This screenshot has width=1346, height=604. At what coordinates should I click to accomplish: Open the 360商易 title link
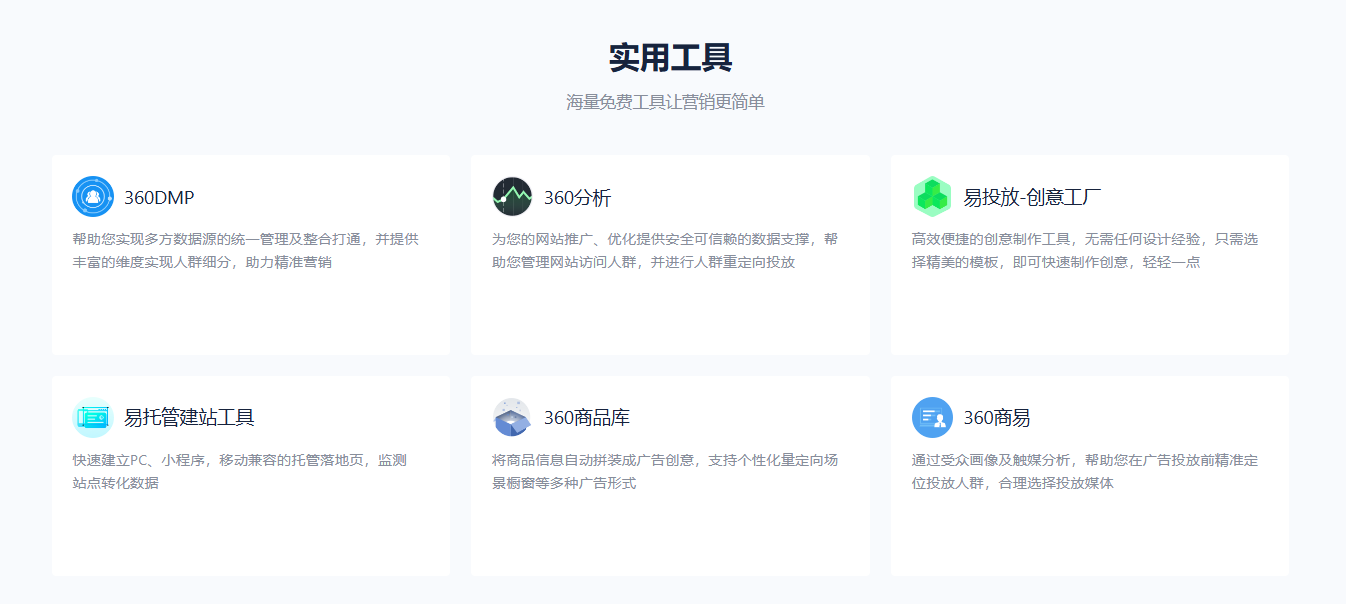point(997,418)
